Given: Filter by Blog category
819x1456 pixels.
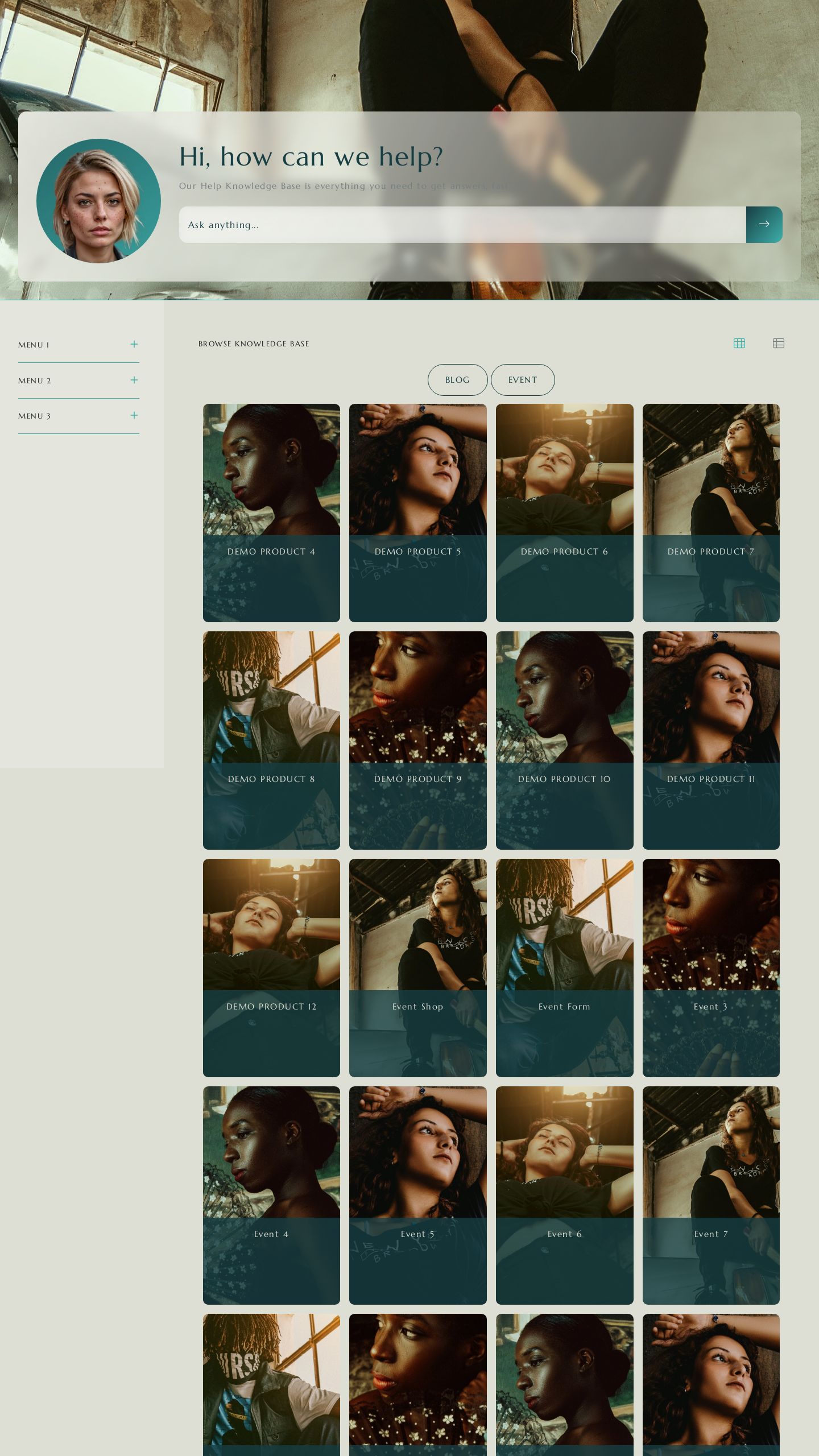Looking at the screenshot, I should [x=457, y=379].
